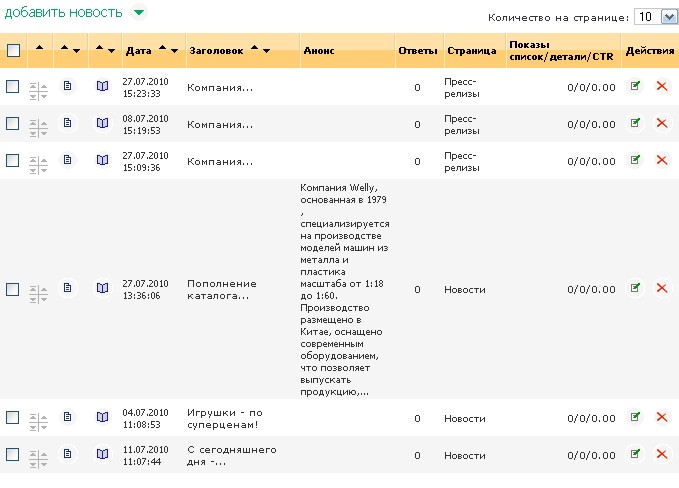Expand the green arrow next to "добавить новость"
The width and height of the screenshot is (679, 488).
point(139,13)
